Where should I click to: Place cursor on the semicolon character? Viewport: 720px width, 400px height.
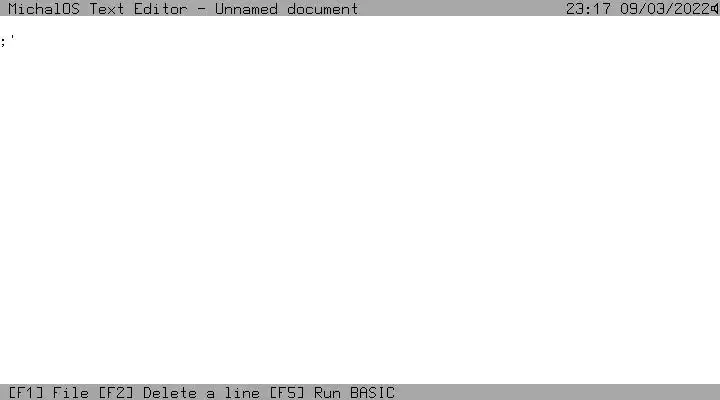click(4, 42)
